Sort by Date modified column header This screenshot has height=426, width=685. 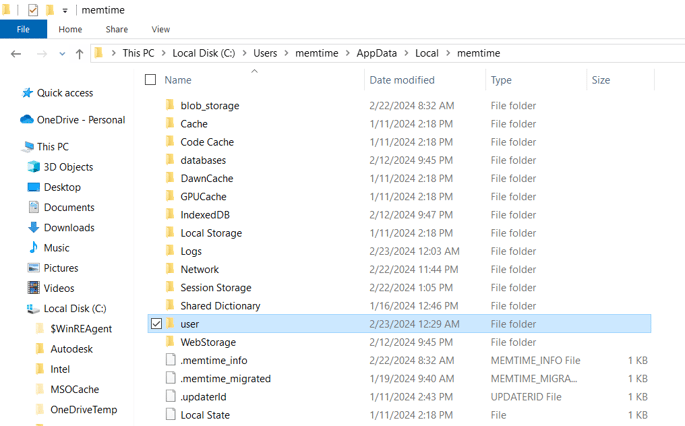[402, 80]
